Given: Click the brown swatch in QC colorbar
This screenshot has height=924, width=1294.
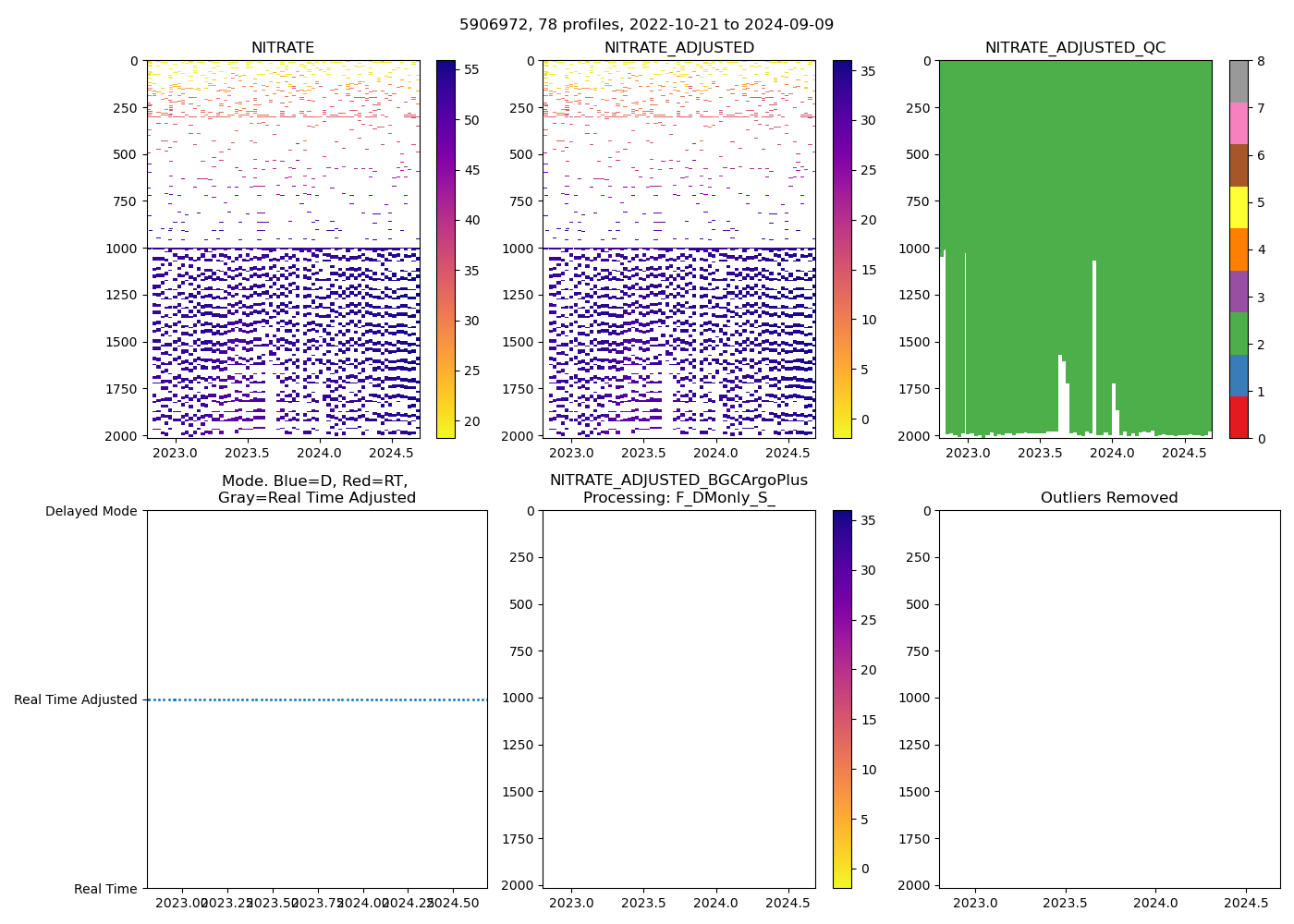Looking at the screenshot, I should coord(1239,165).
